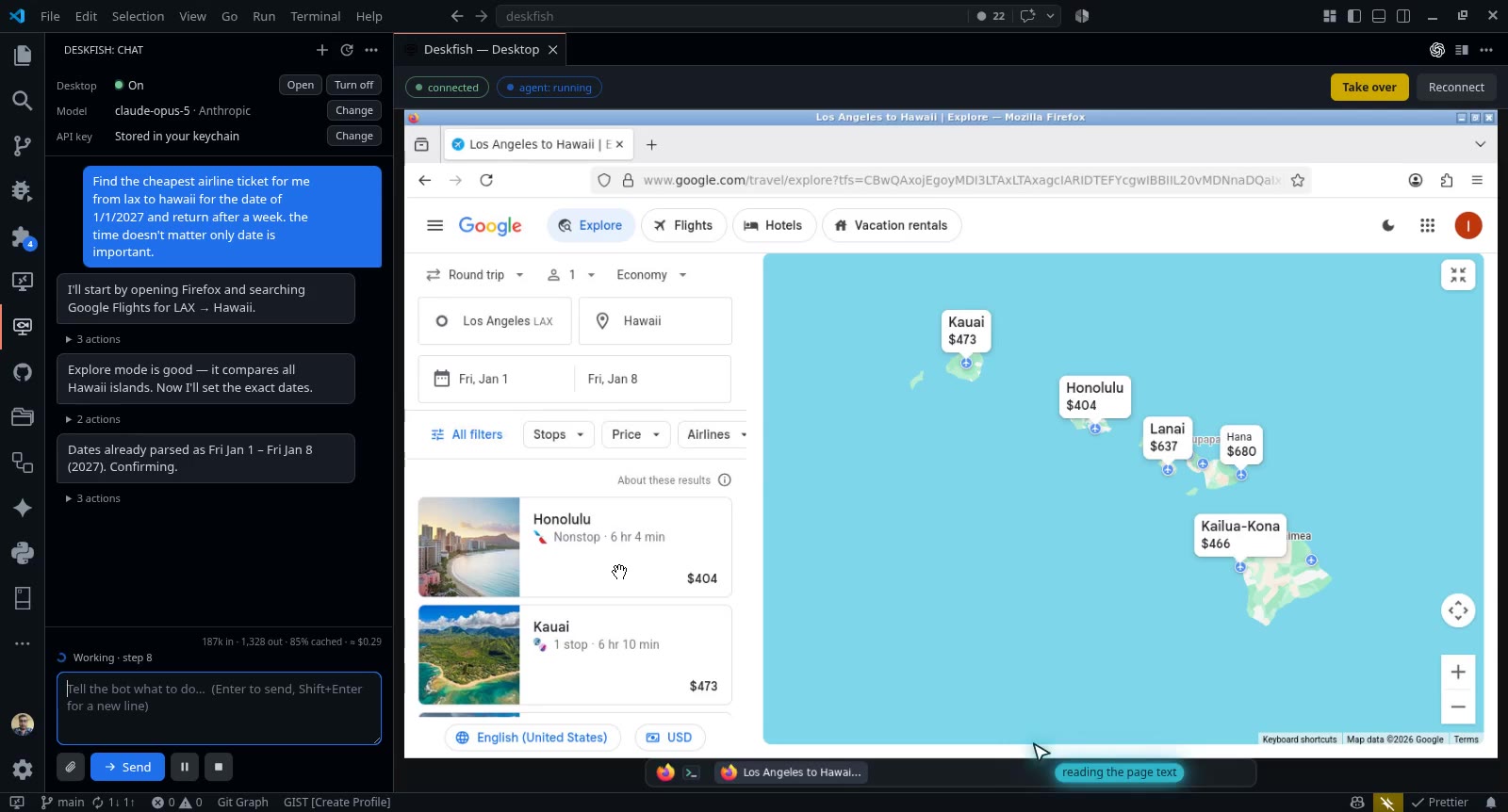The width and height of the screenshot is (1508, 812).
Task: Click the chat message input box
Action: coord(219,708)
